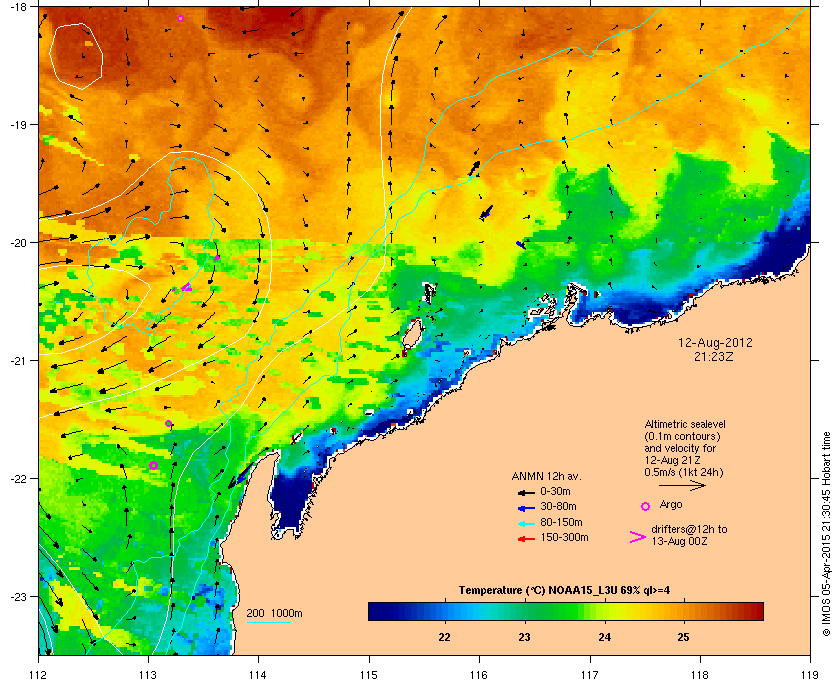840x680 pixels.
Task: Click the vertical IMOS copyright timestamp text
Action: pos(828,535)
